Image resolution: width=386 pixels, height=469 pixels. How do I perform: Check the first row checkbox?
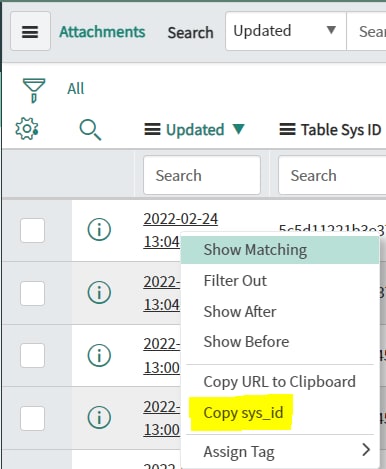pos(32,230)
